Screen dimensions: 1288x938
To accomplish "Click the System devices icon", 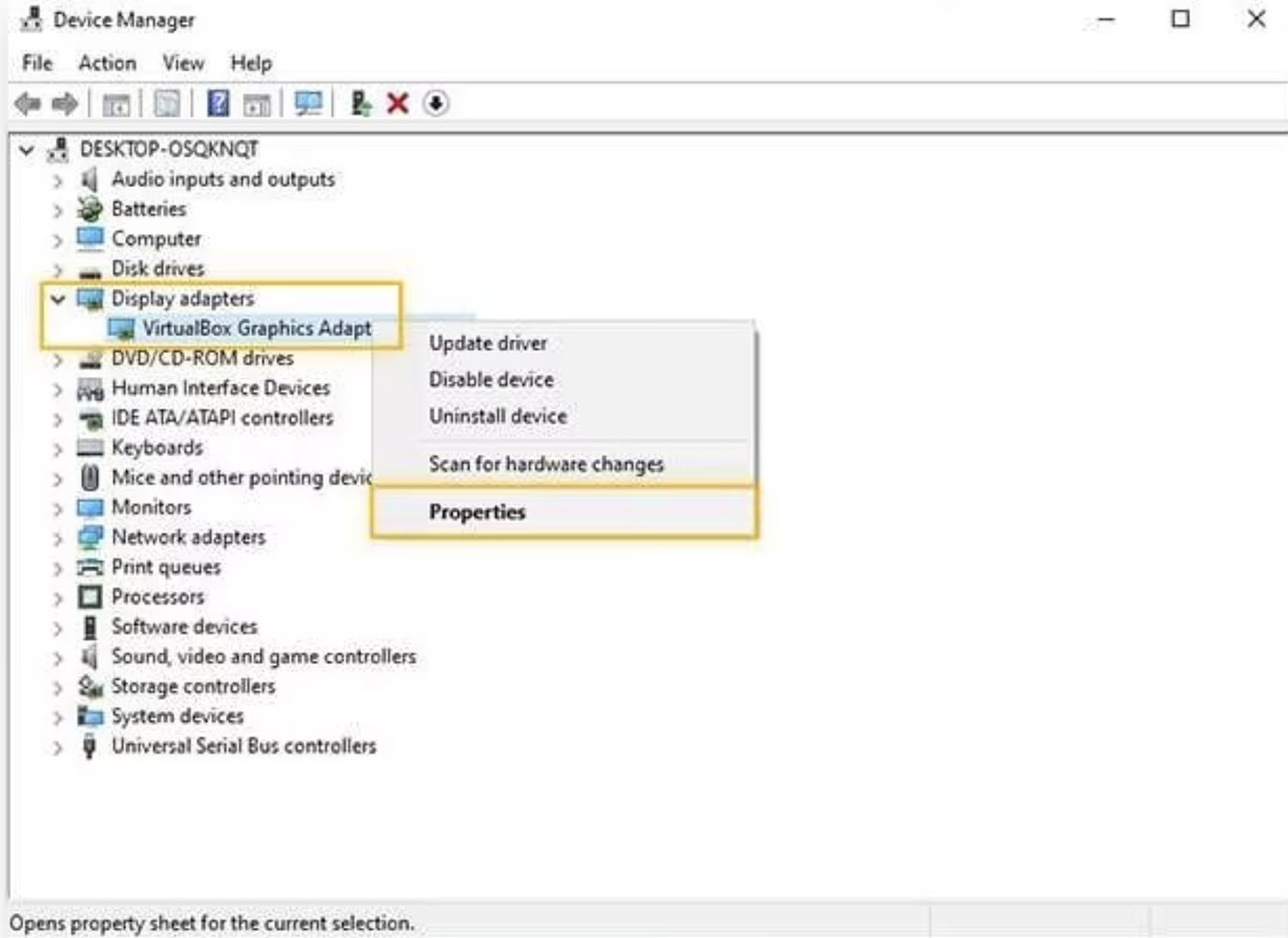I will click(90, 716).
